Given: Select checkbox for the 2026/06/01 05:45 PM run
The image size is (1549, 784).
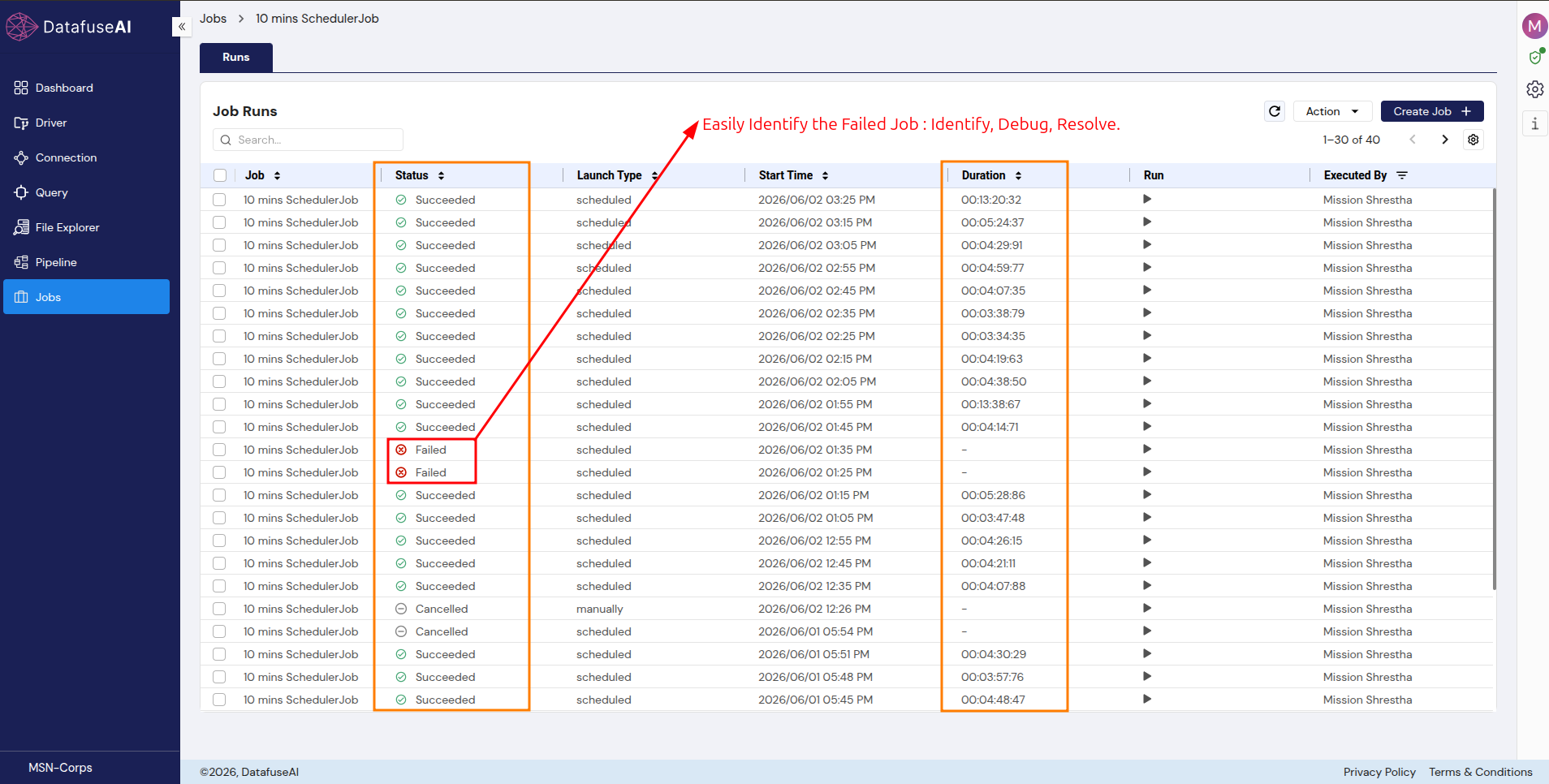Looking at the screenshot, I should coord(219,700).
